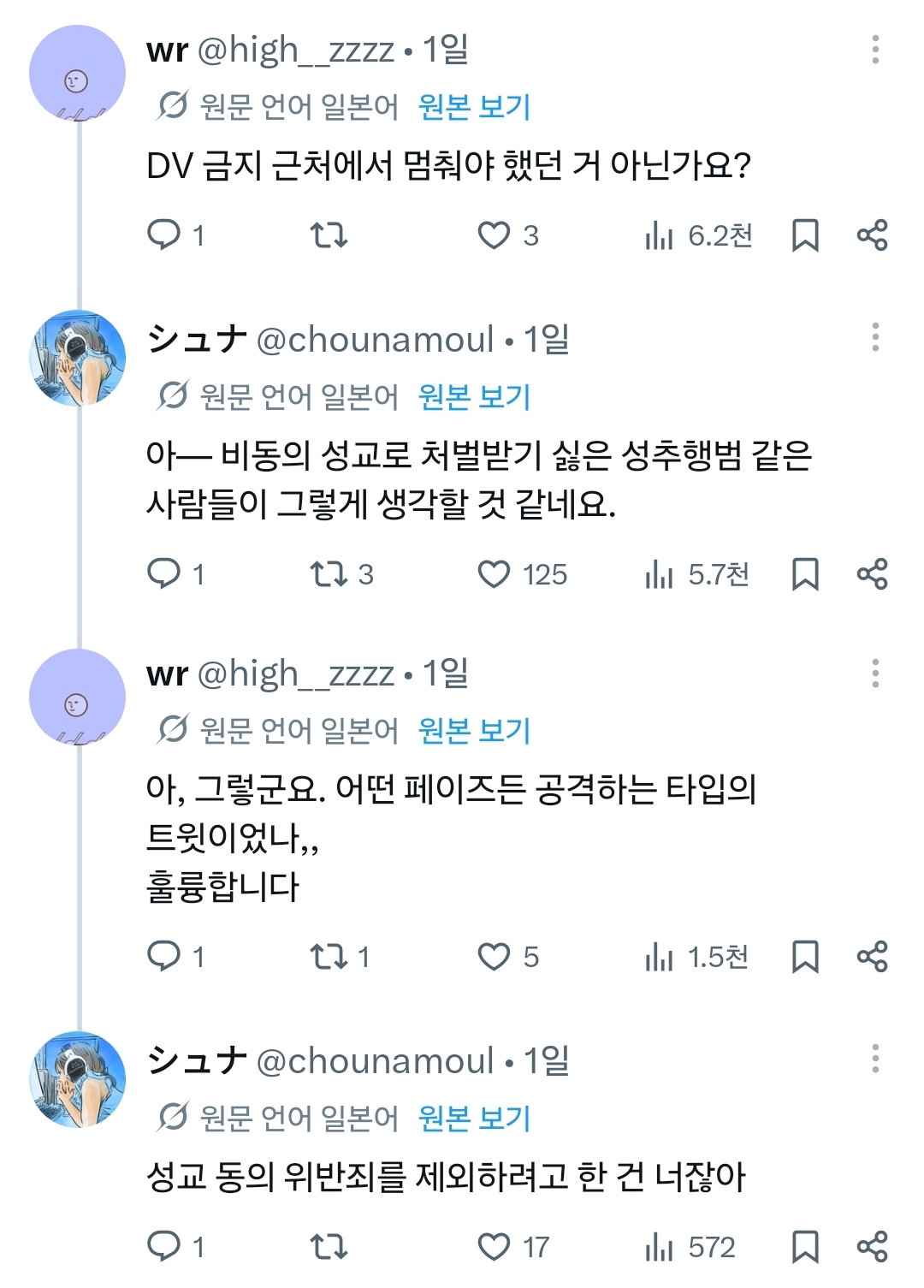Image resolution: width=924 pixels, height=1288 pixels.
Task: Open view stats showing 5.7천
Action: [697, 574]
